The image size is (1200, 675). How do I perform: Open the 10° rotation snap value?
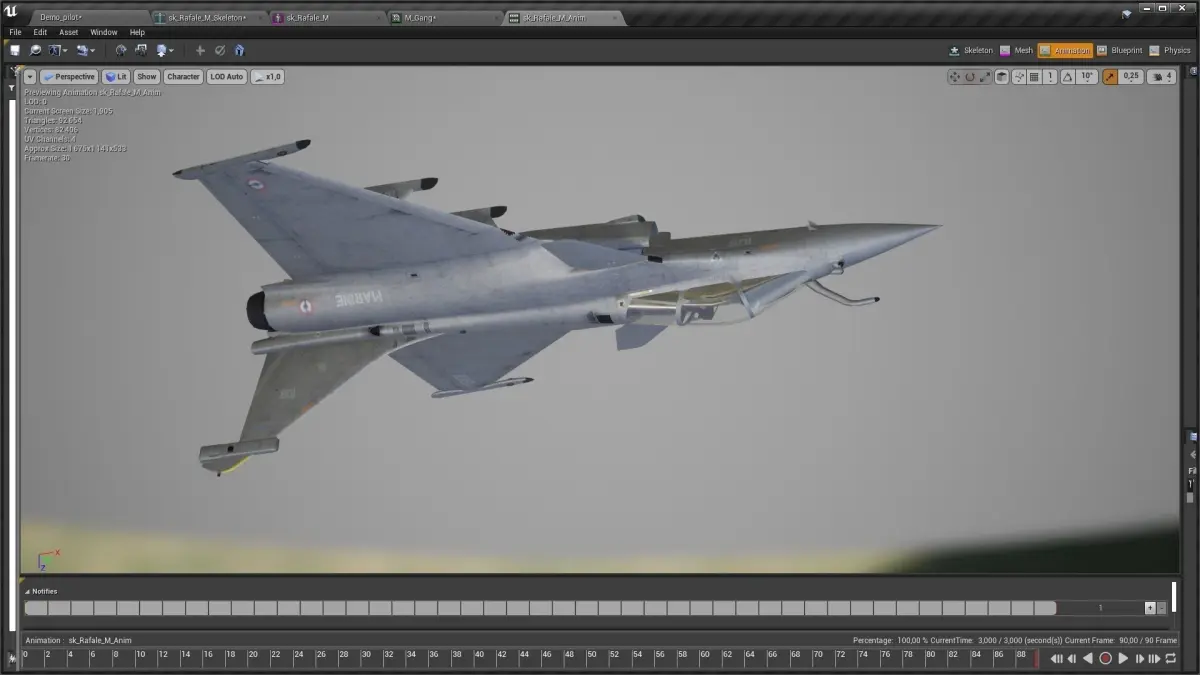[1087, 76]
